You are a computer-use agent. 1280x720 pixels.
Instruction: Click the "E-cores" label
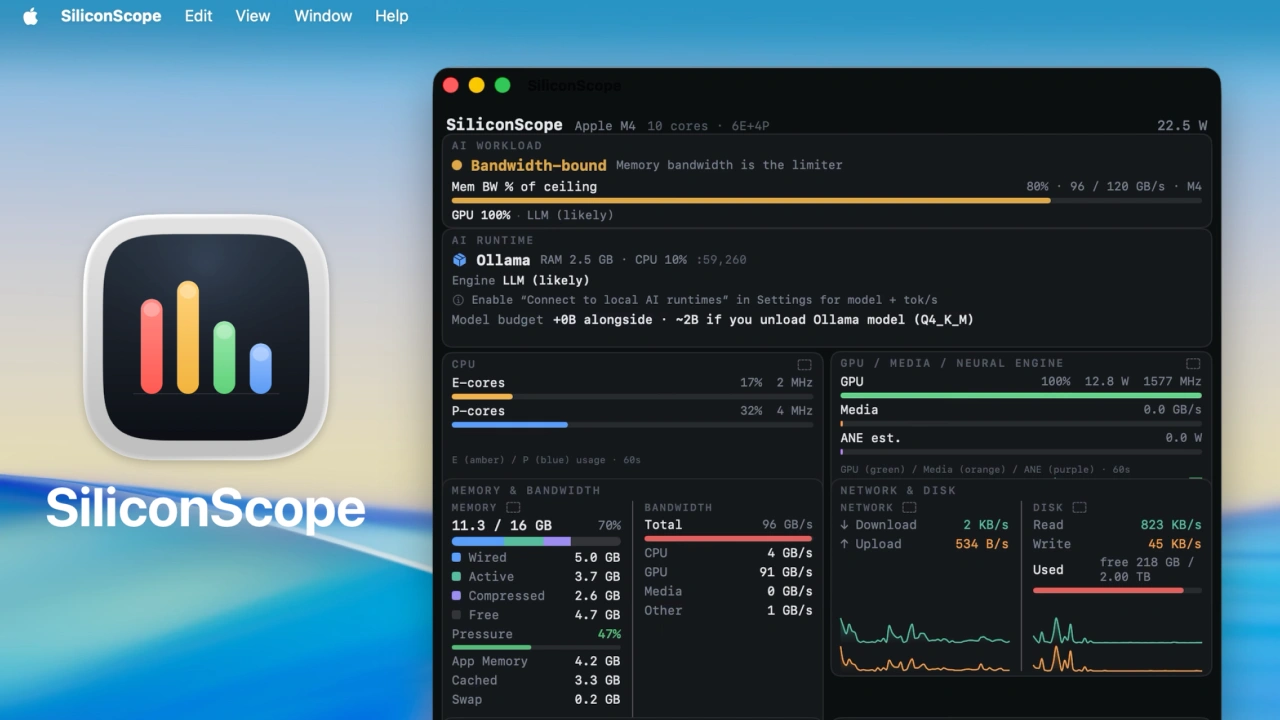click(x=478, y=383)
